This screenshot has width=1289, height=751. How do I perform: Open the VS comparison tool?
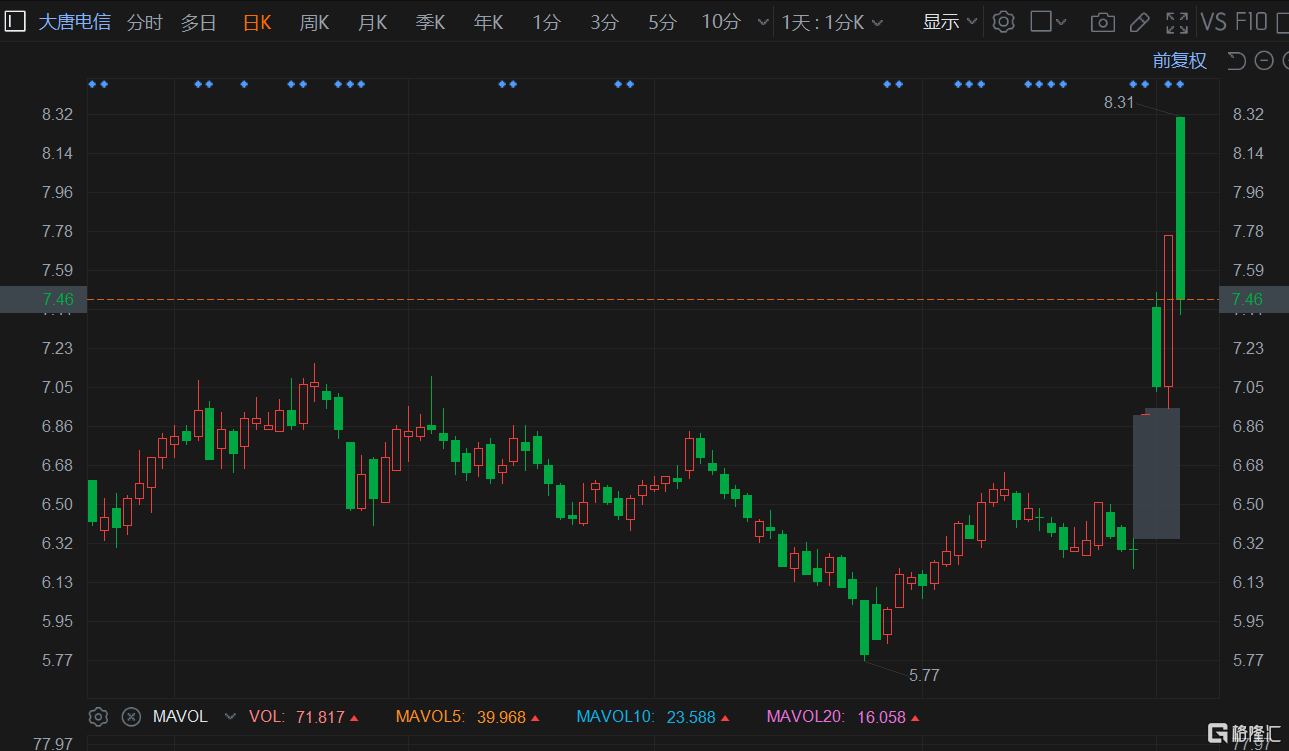1213,22
